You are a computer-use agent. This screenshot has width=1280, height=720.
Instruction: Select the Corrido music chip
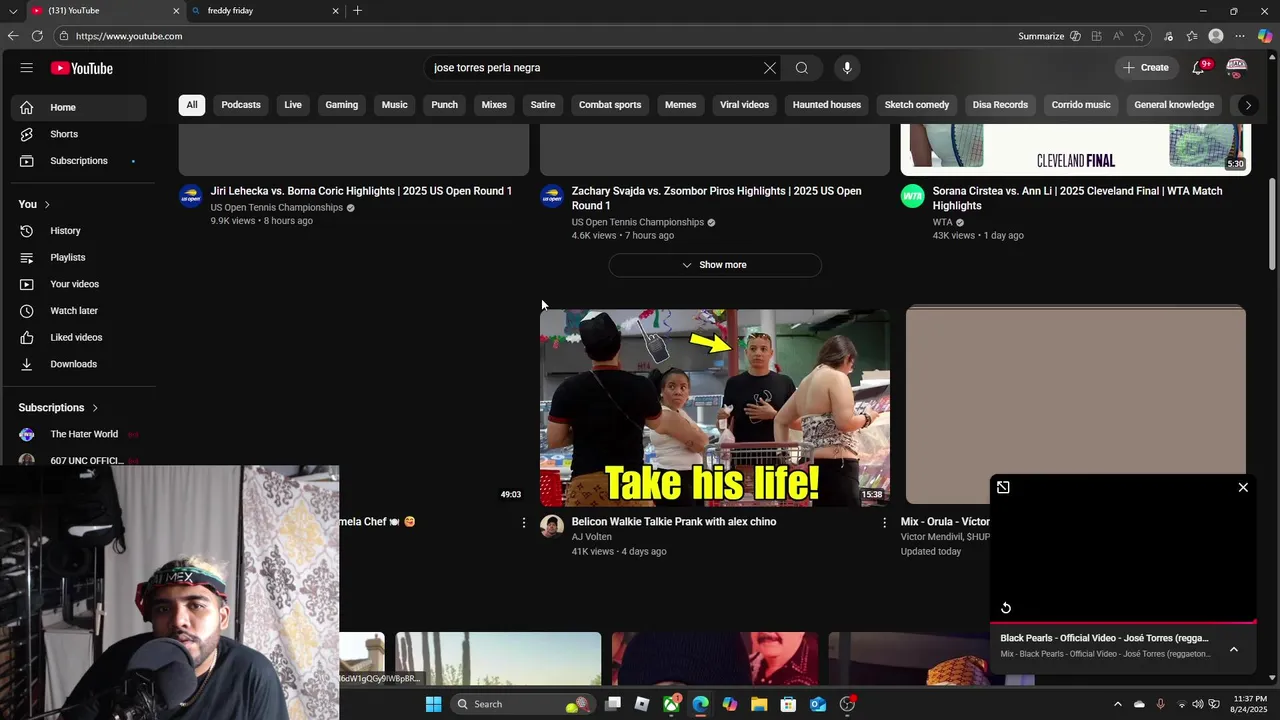tap(1081, 105)
